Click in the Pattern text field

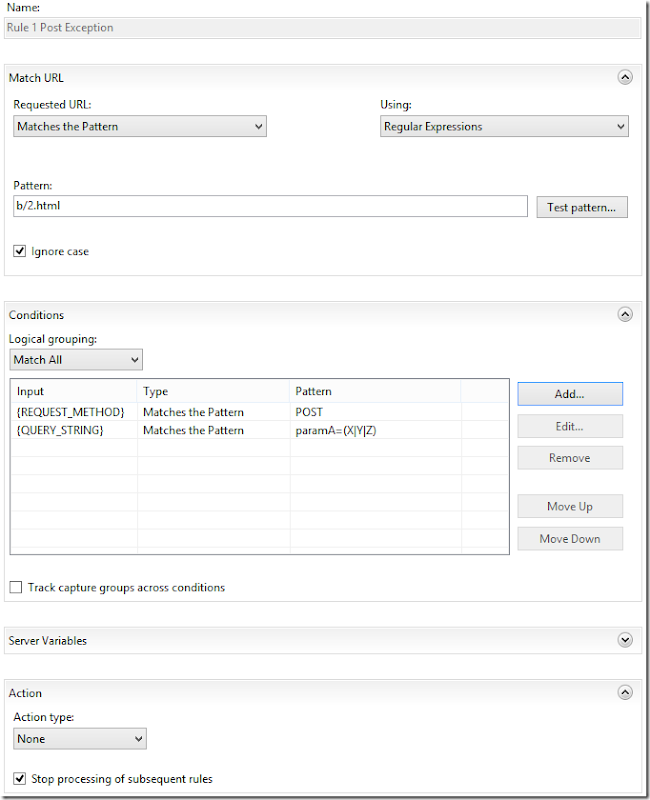270,206
